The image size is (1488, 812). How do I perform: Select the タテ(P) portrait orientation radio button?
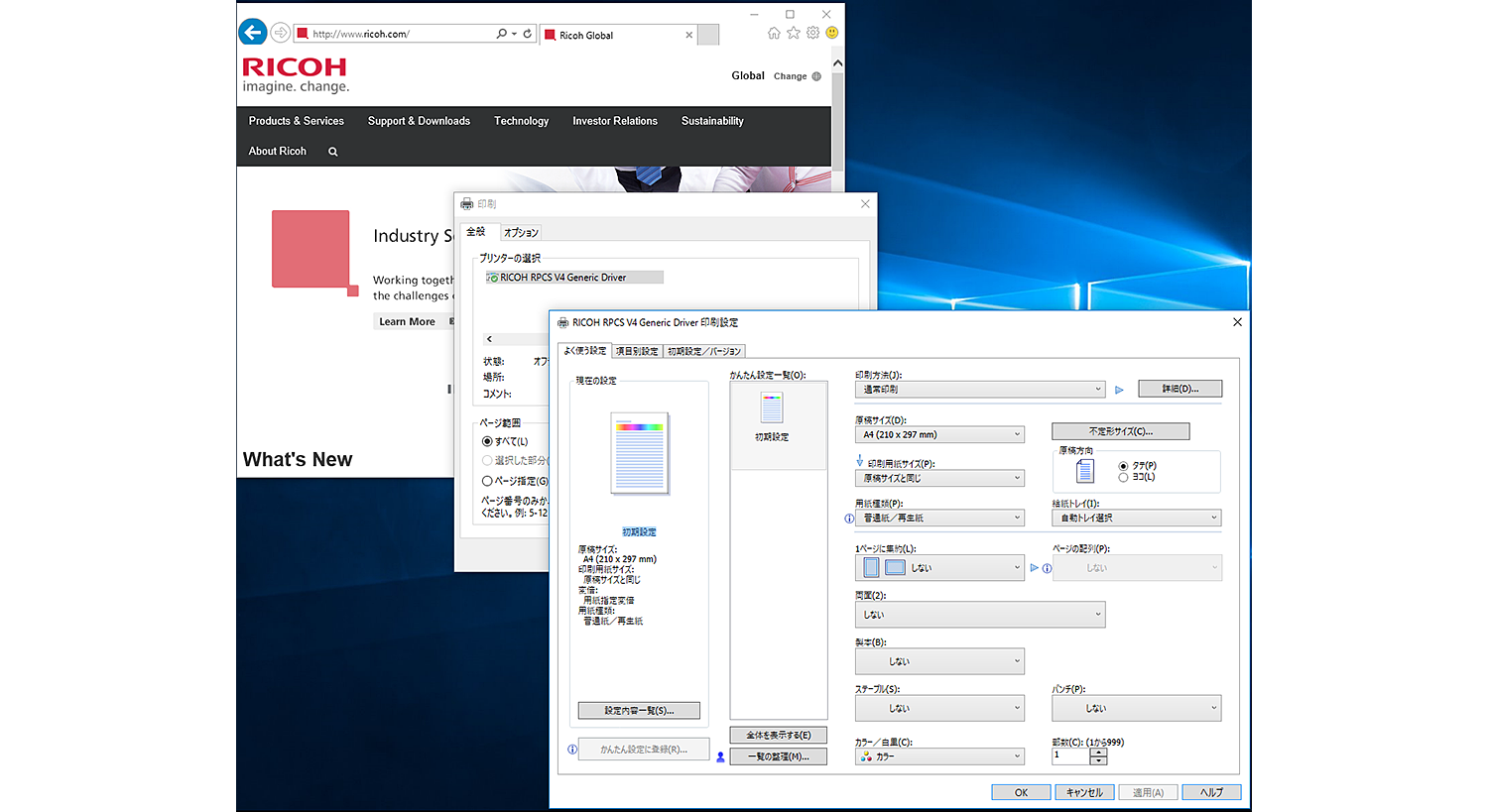1123,466
